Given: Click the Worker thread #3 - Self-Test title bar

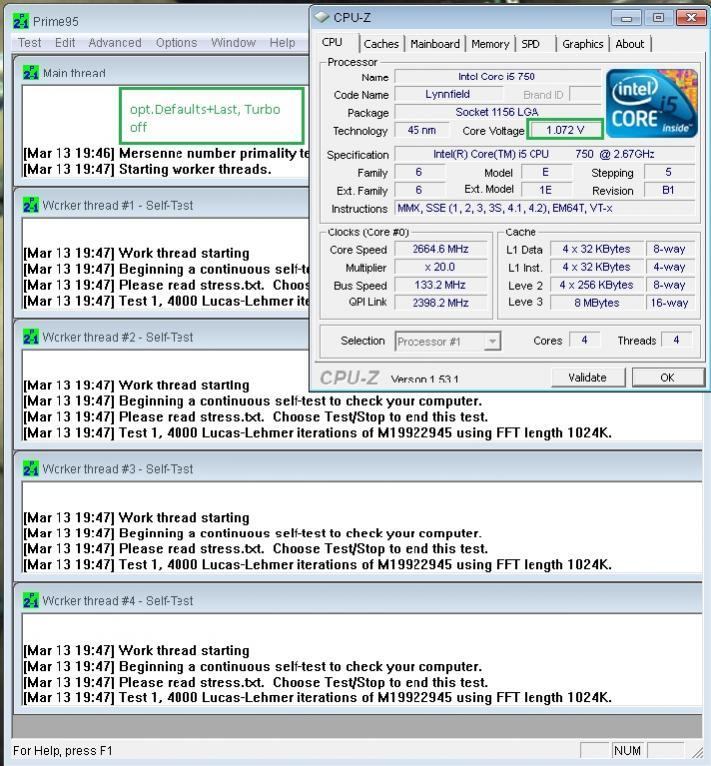Looking at the screenshot, I should 358,469.
